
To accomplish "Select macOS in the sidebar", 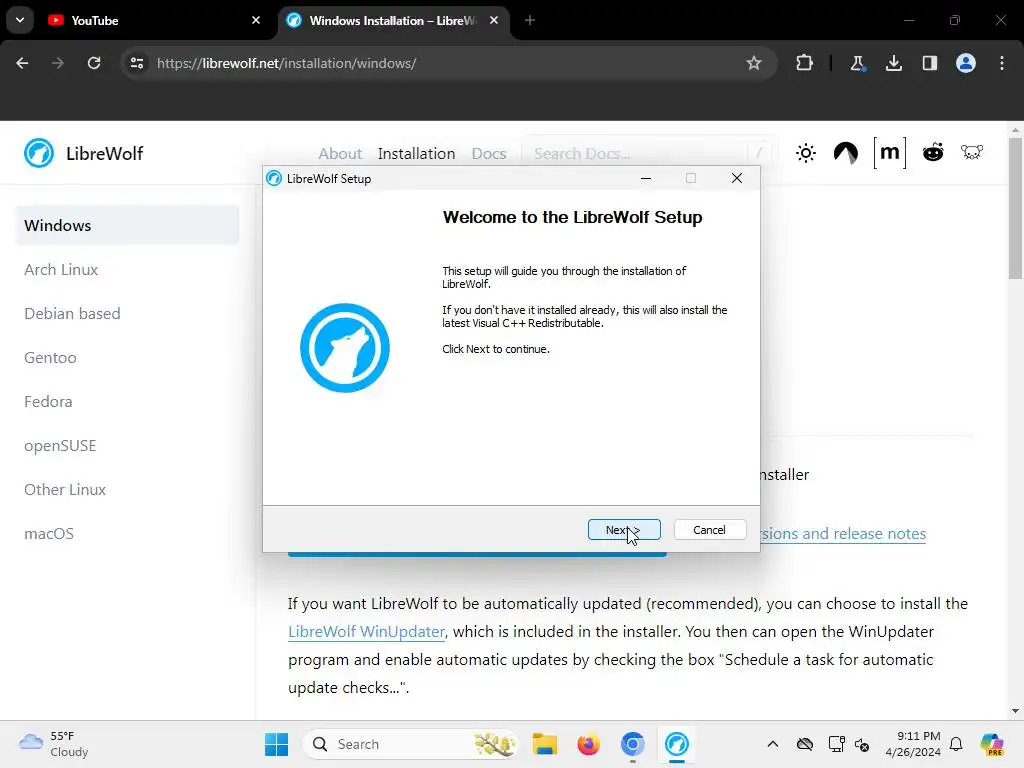I will click(49, 534).
